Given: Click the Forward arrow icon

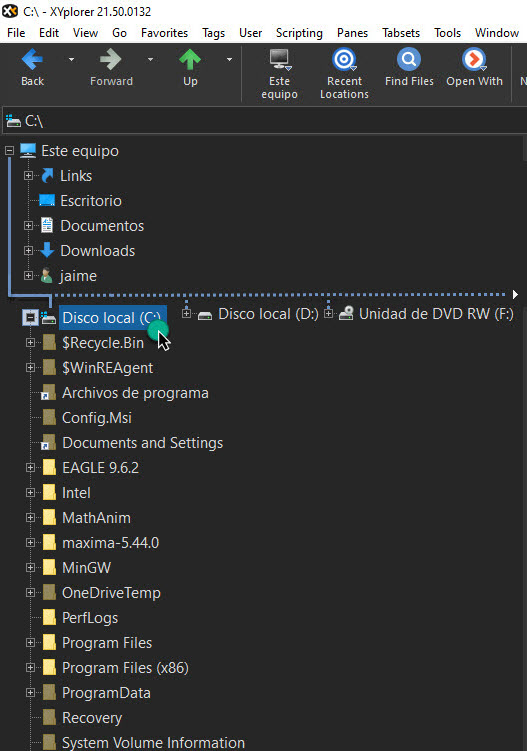Looking at the screenshot, I should 111,60.
